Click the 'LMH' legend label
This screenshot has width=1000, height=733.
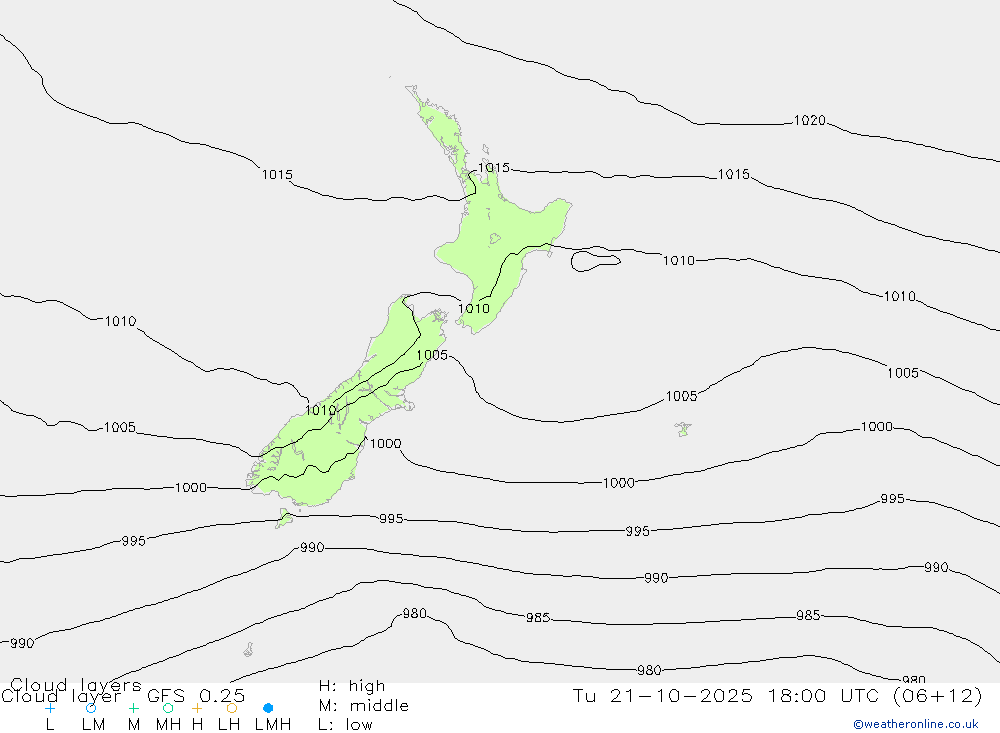(x=273, y=725)
